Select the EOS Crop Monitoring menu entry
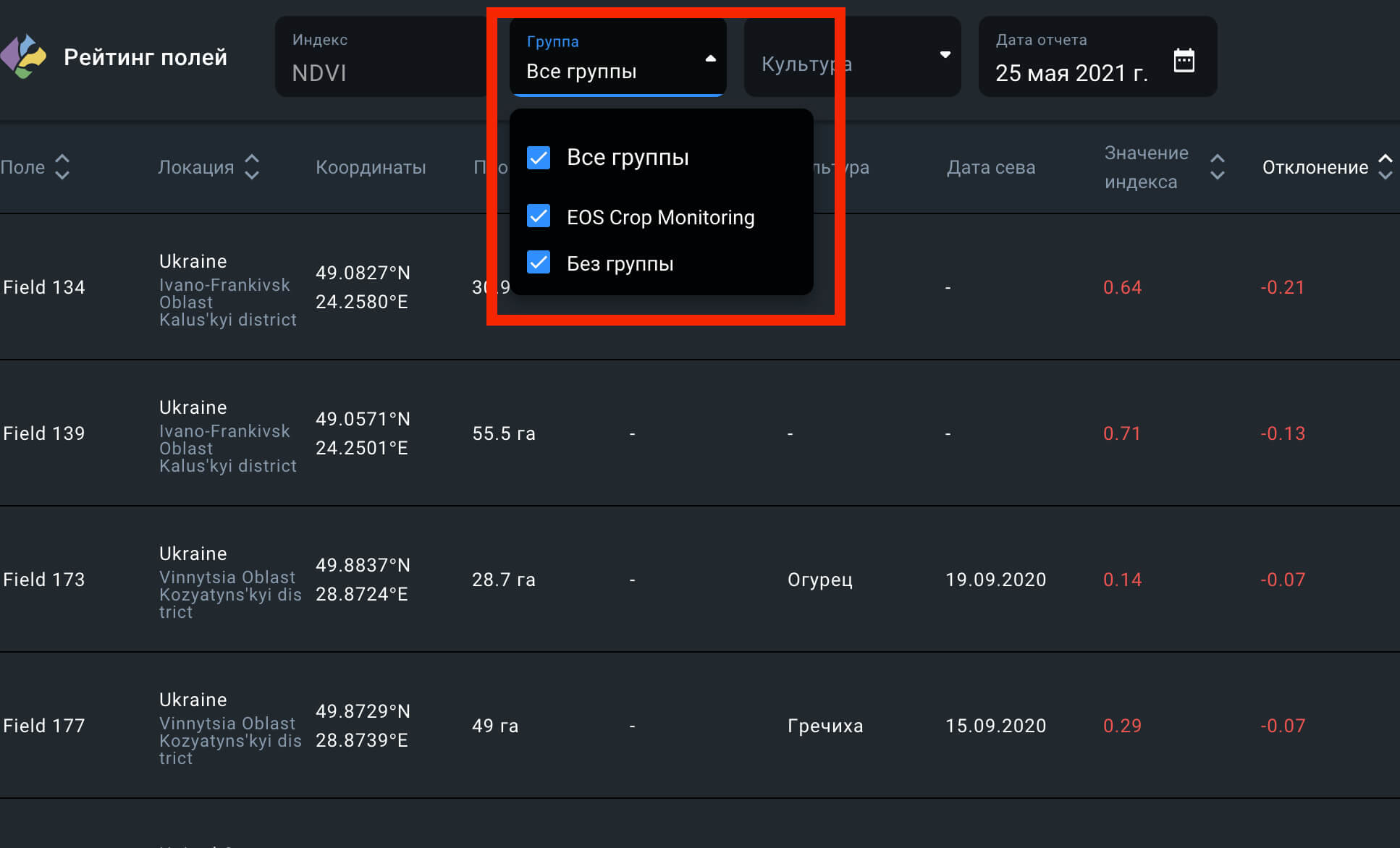Image resolution: width=1400 pixels, height=848 pixels. pyautogui.click(x=660, y=217)
